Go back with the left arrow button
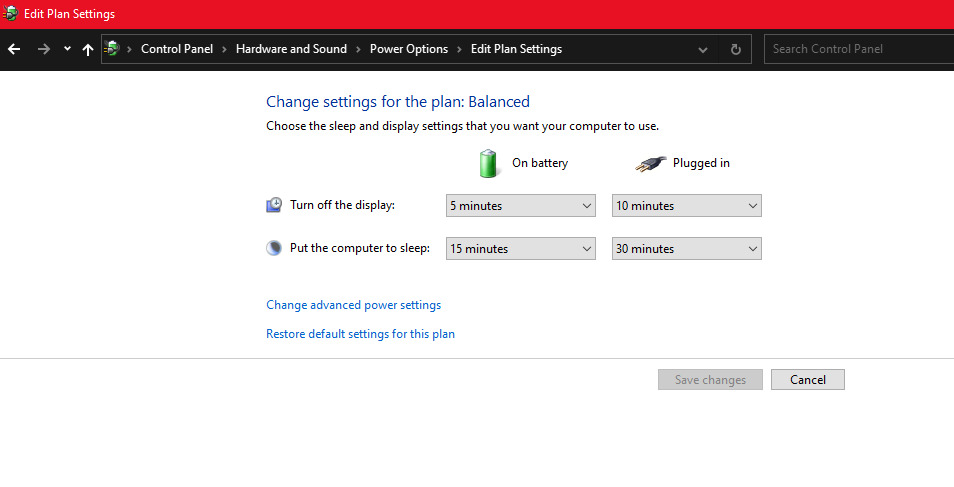The width and height of the screenshot is (954, 487). coord(14,49)
